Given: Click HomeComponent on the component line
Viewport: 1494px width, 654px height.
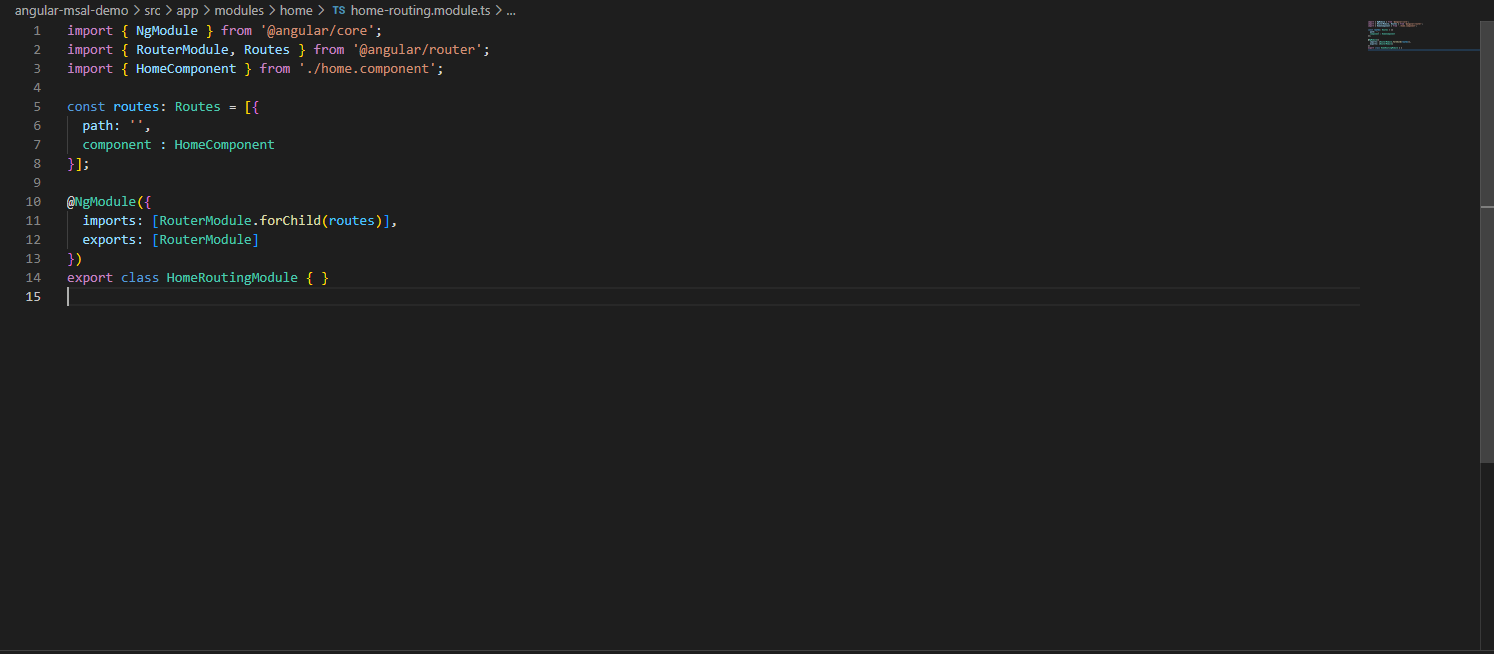Looking at the screenshot, I should [x=224, y=145].
